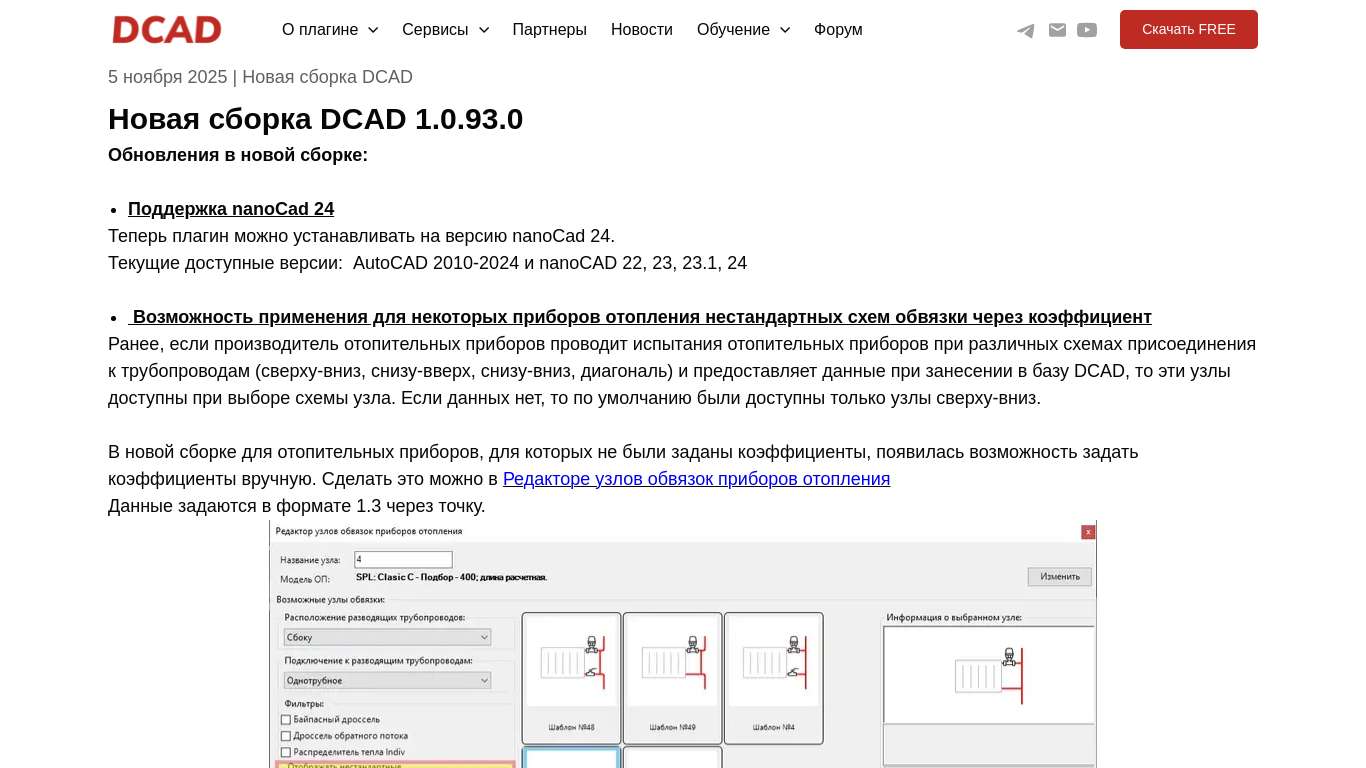Check «Распределитель тепла Indiv» checkbox
Screen dimensions: 1366x768
click(286, 752)
